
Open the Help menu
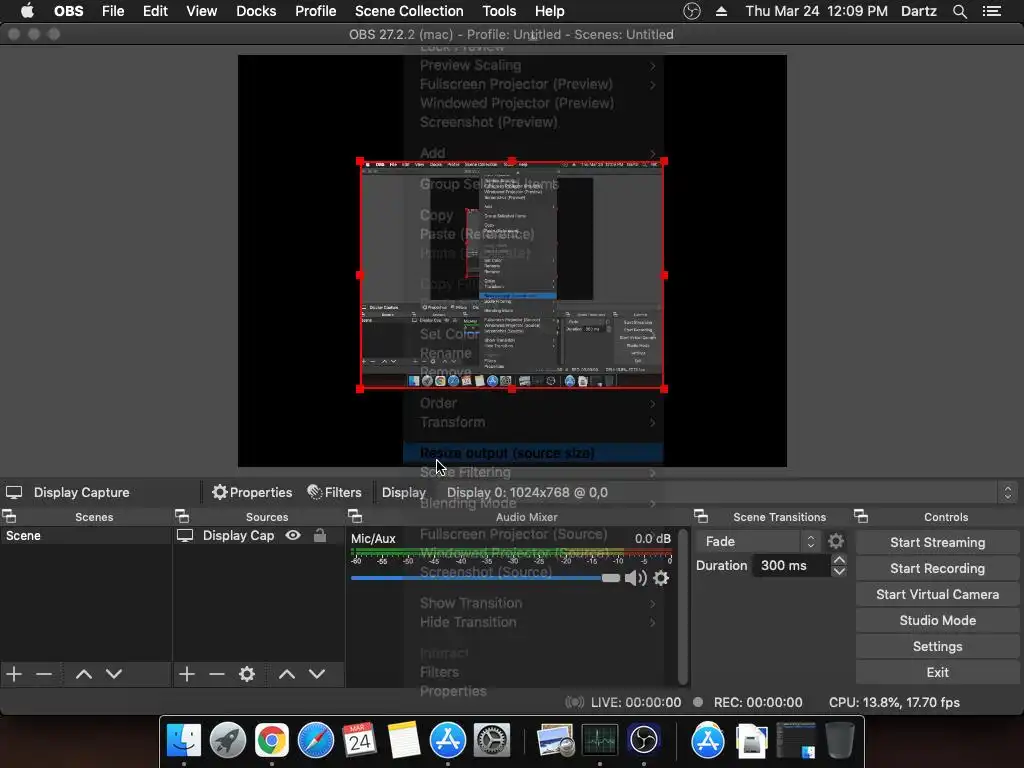pos(549,11)
